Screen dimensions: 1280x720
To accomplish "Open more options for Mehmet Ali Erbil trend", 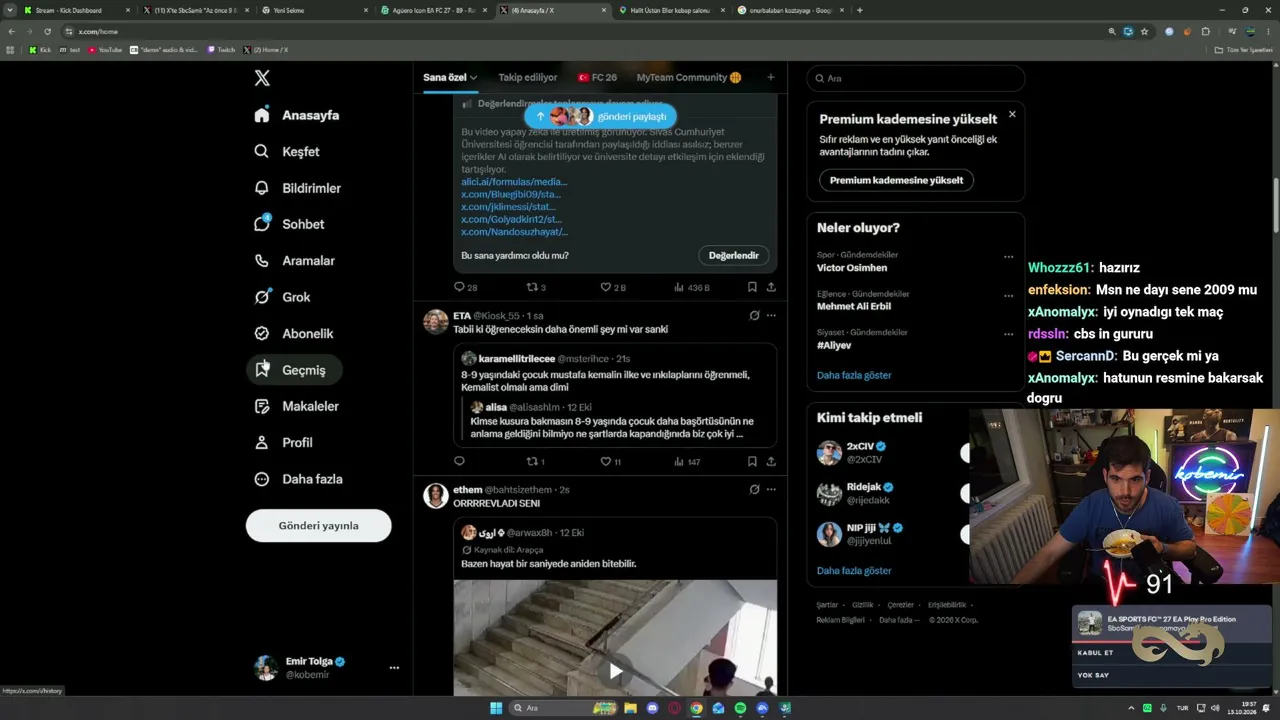I will click(1009, 296).
